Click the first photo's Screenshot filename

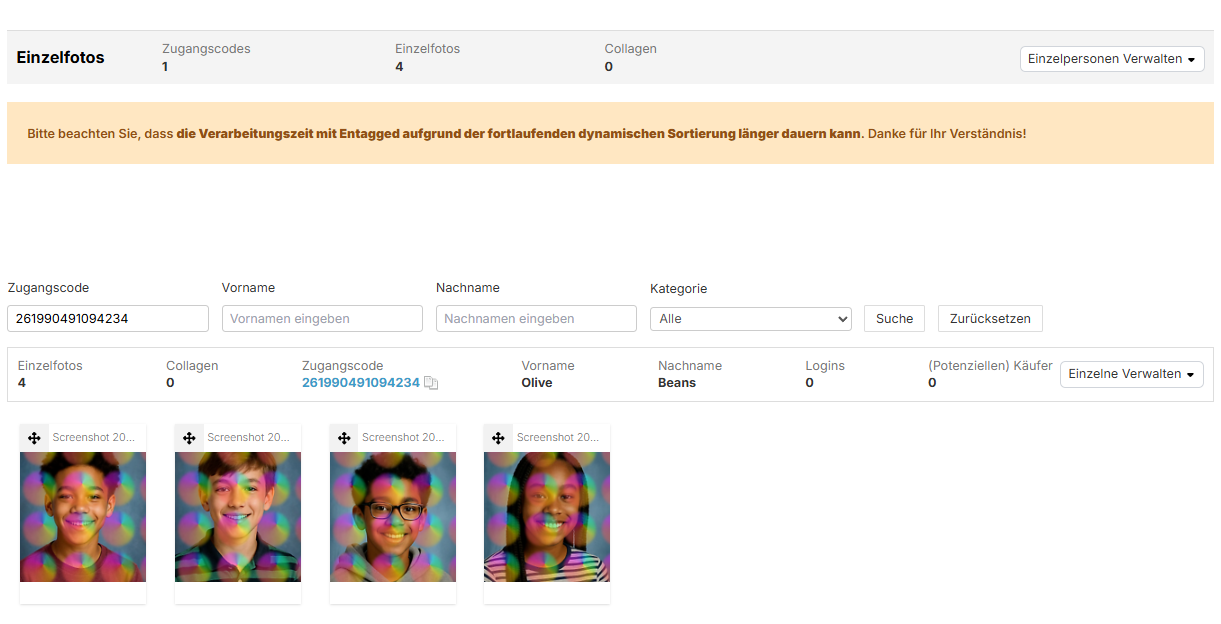click(93, 438)
